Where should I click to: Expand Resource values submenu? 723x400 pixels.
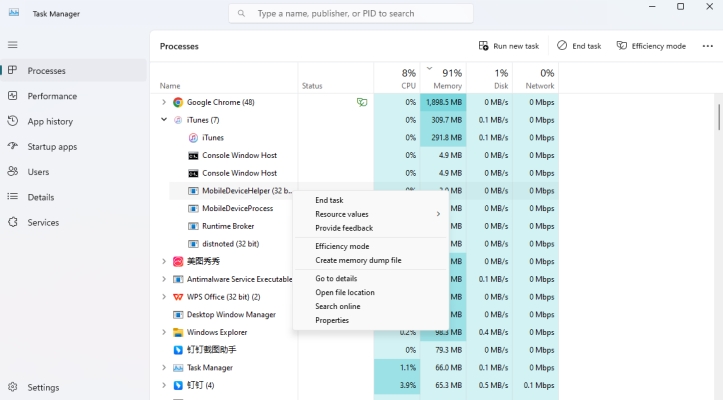pos(377,214)
